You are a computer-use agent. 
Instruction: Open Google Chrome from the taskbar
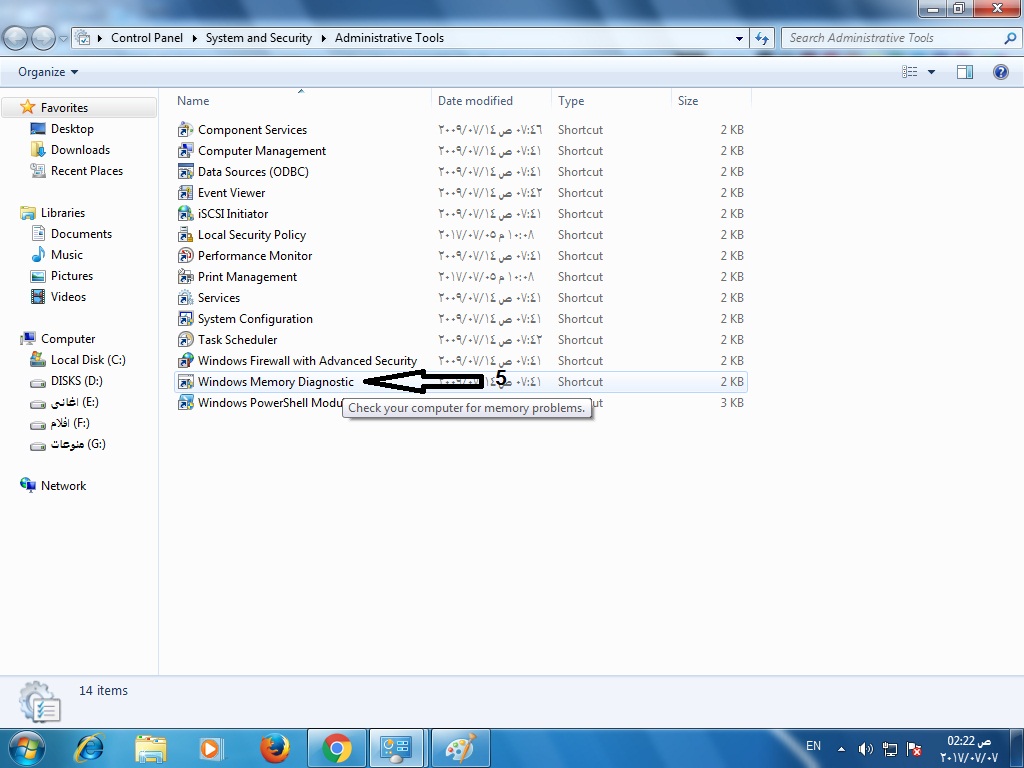tap(336, 748)
